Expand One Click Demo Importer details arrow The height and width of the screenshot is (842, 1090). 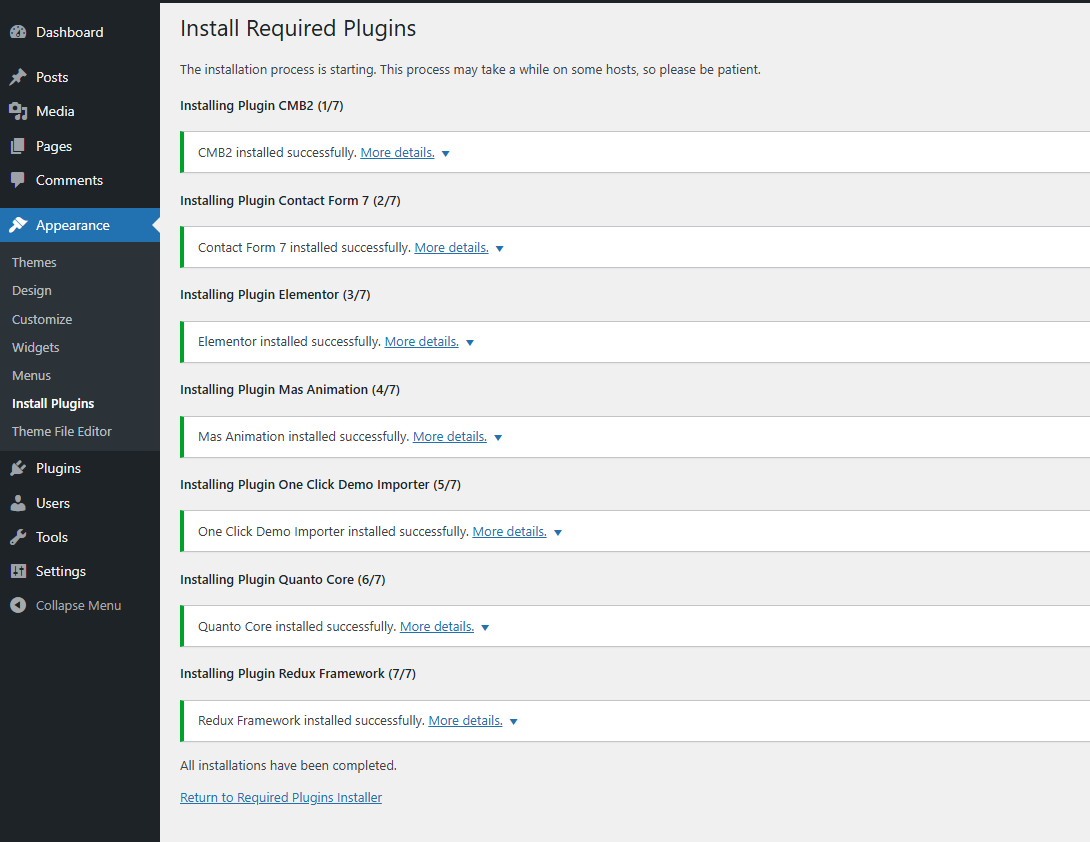(x=558, y=533)
